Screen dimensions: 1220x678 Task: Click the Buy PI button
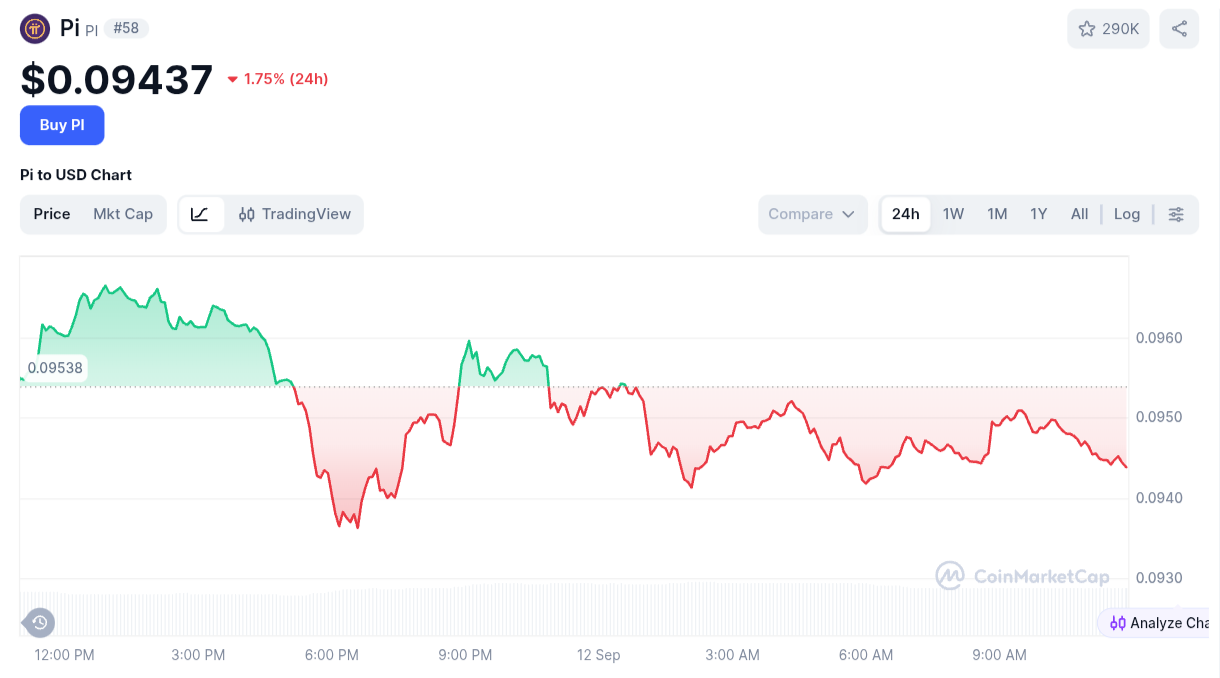[62, 125]
